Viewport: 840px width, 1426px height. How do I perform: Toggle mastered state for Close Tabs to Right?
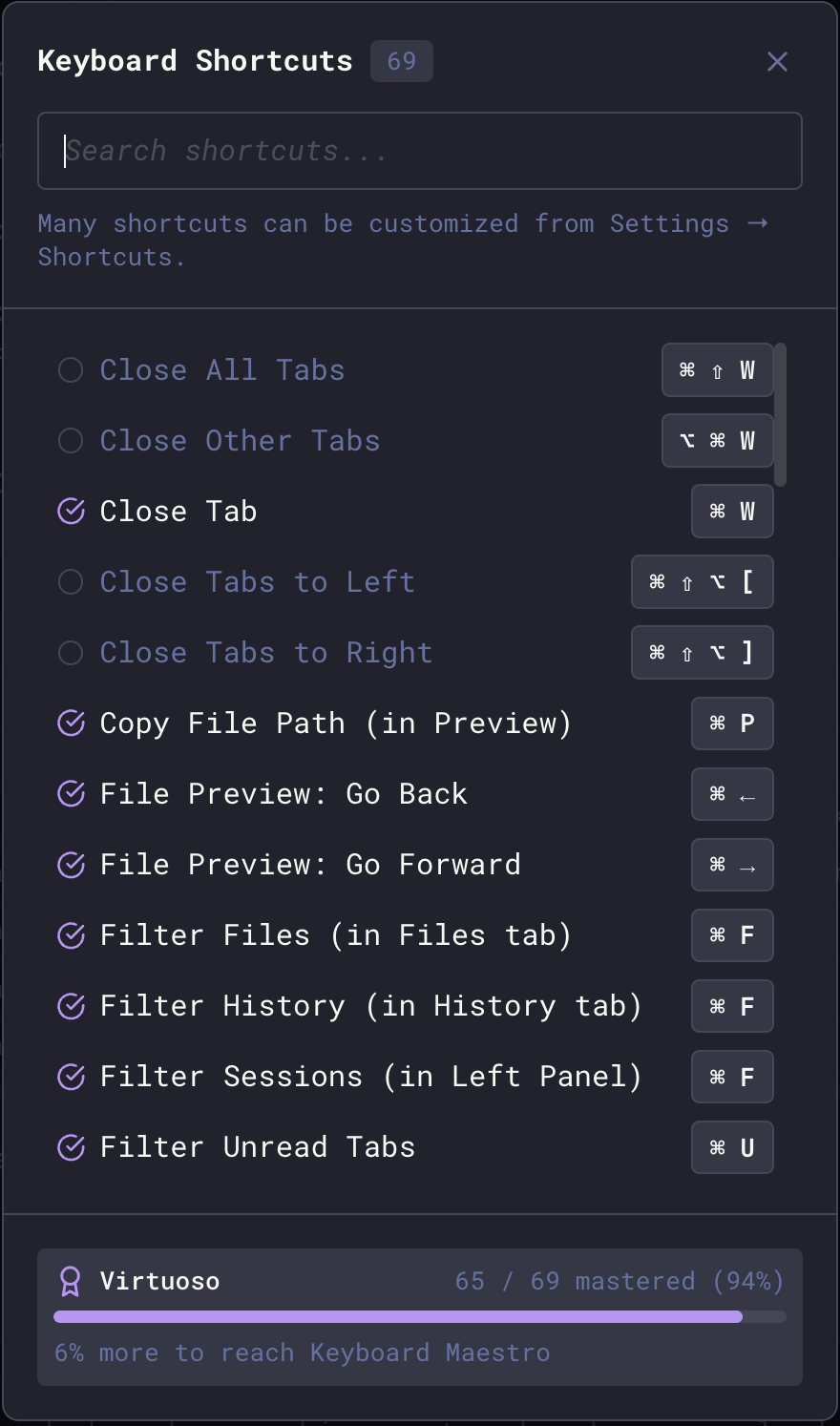[x=71, y=653]
